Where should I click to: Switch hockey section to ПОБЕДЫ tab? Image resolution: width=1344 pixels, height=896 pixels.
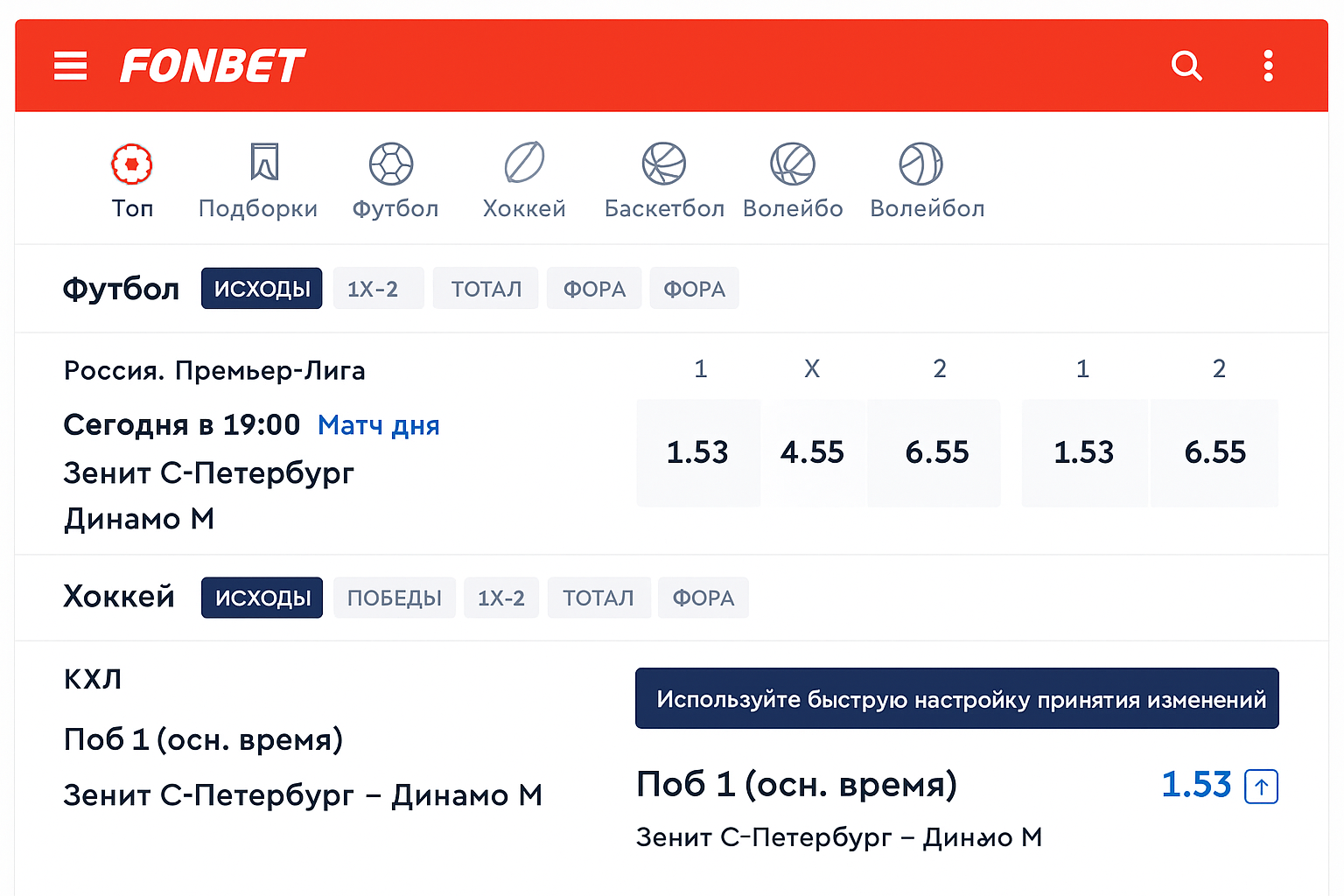[394, 598]
